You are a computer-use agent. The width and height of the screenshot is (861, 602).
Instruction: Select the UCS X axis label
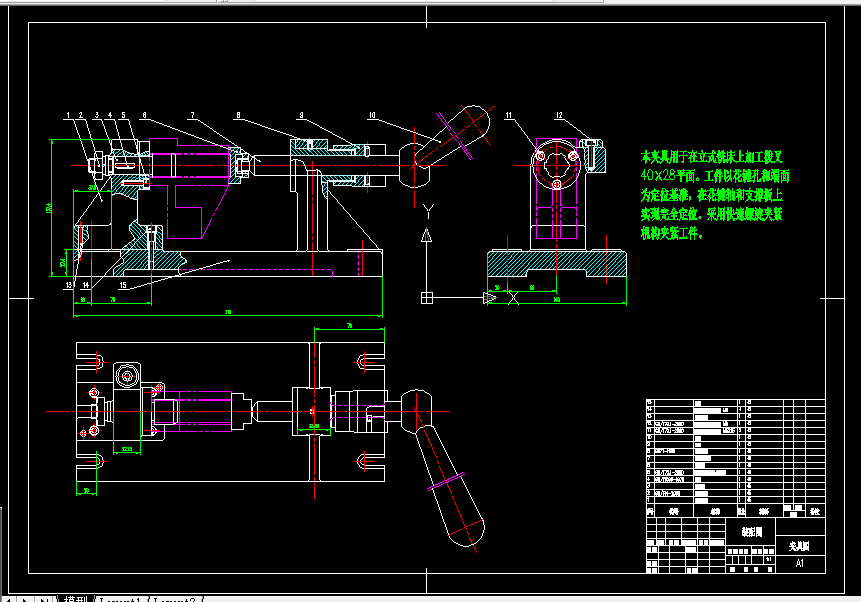click(513, 298)
